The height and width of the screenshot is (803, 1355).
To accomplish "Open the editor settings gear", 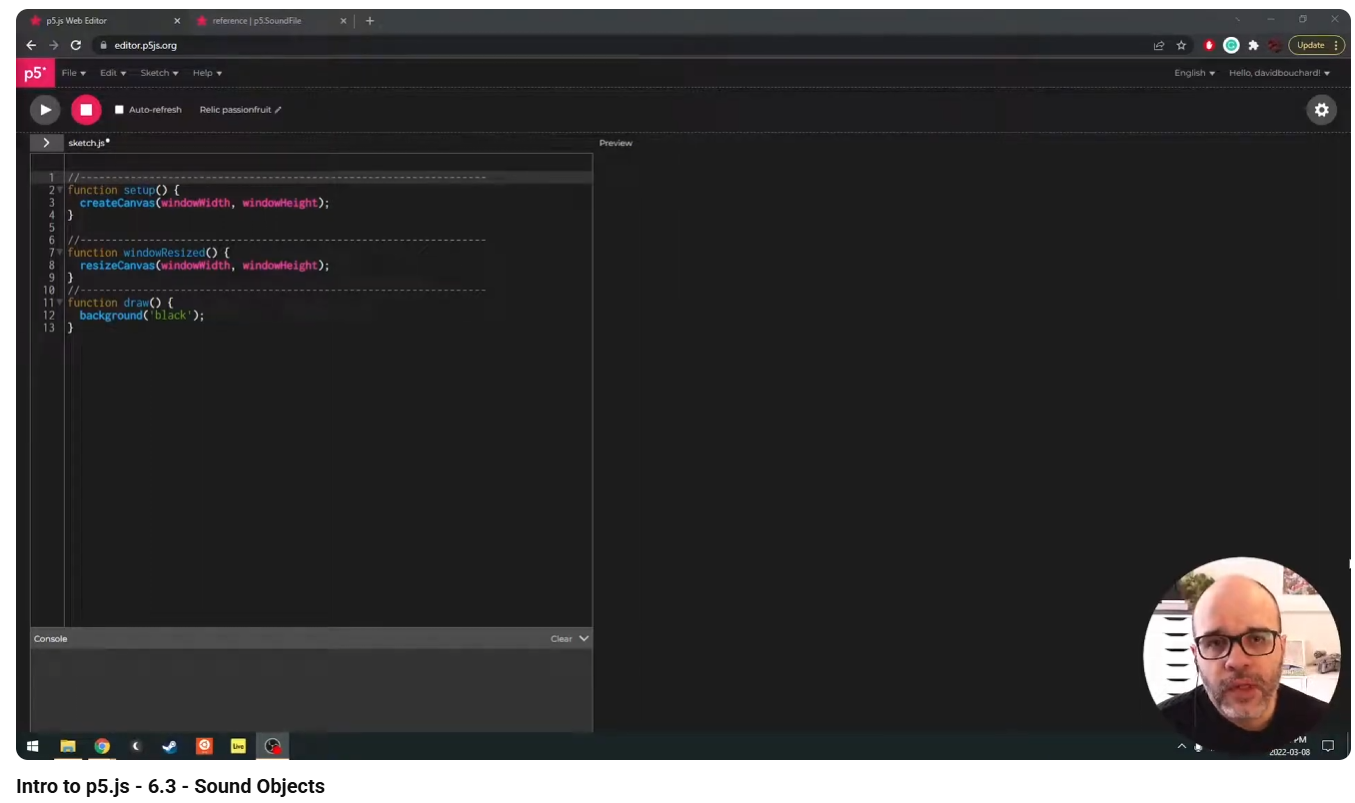I will (x=1321, y=110).
